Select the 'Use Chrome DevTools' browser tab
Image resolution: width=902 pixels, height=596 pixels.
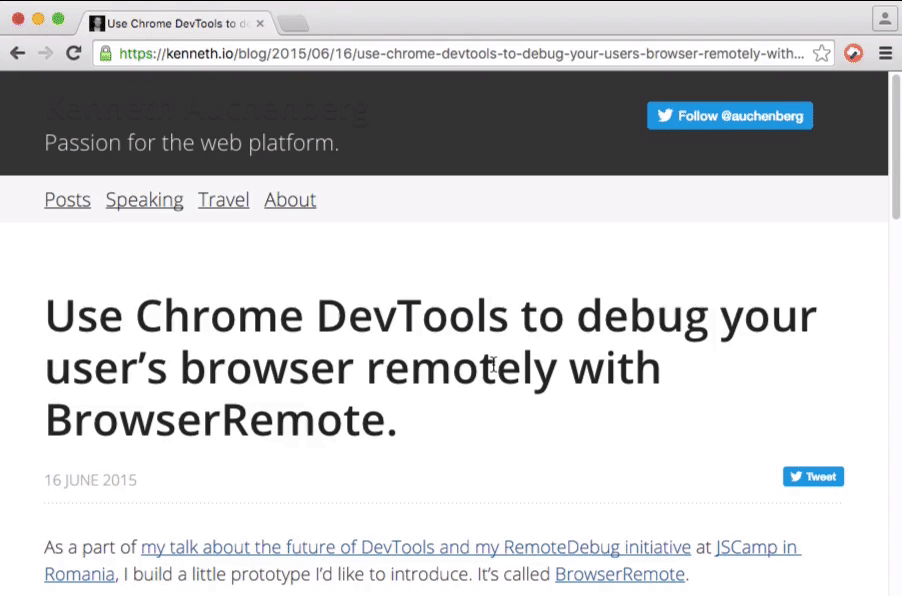coord(176,24)
